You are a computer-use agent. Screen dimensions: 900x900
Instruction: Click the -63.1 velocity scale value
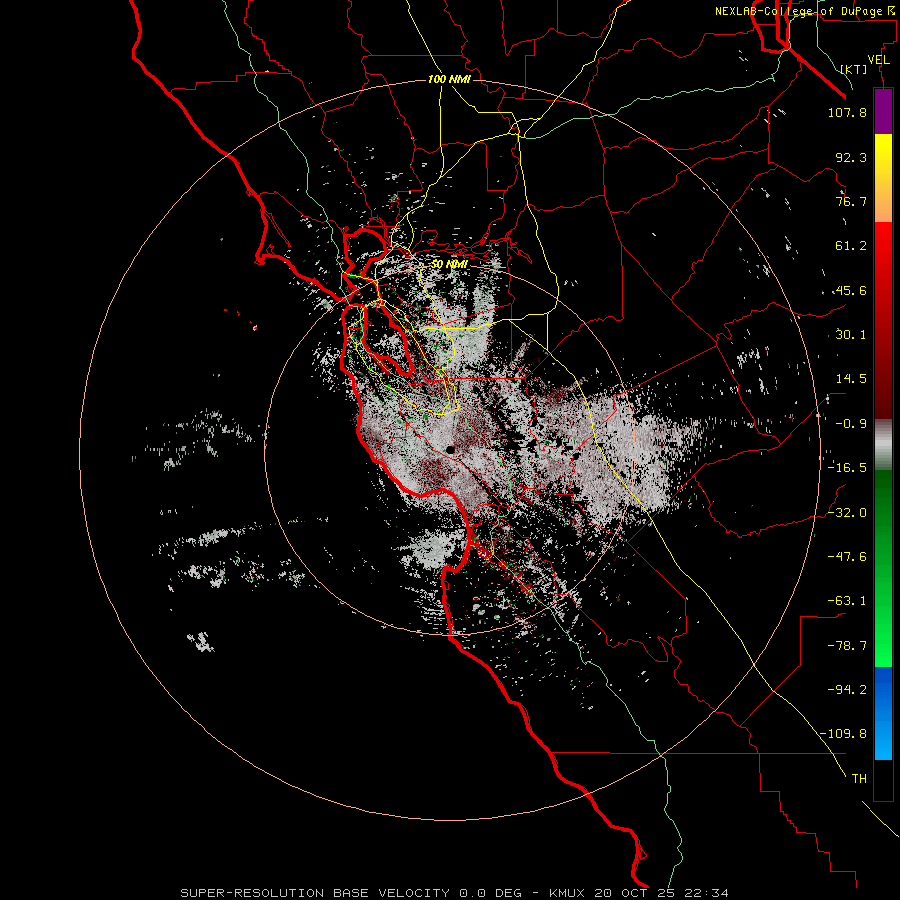click(x=847, y=601)
